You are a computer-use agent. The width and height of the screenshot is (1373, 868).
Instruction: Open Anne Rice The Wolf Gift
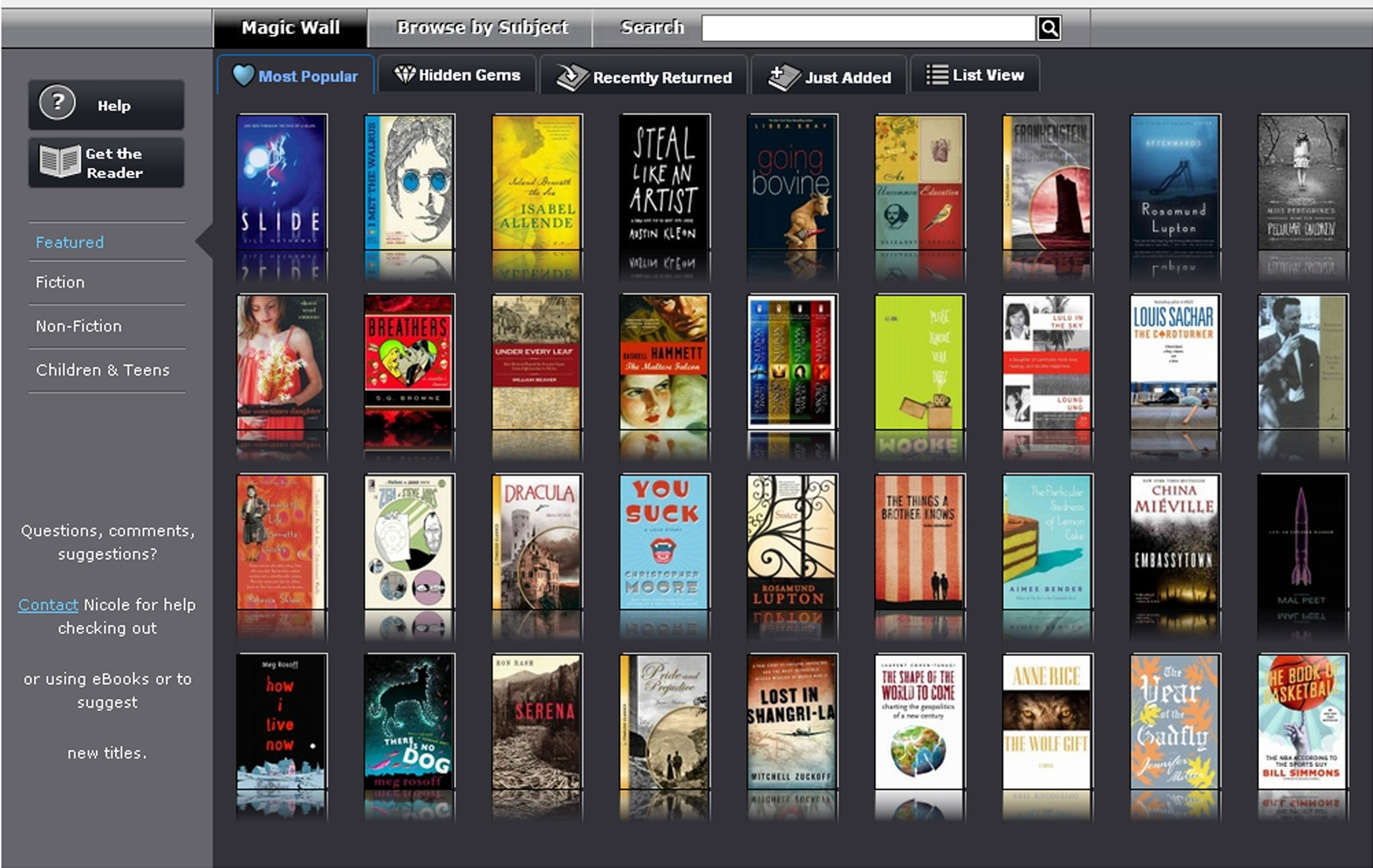click(x=1048, y=722)
